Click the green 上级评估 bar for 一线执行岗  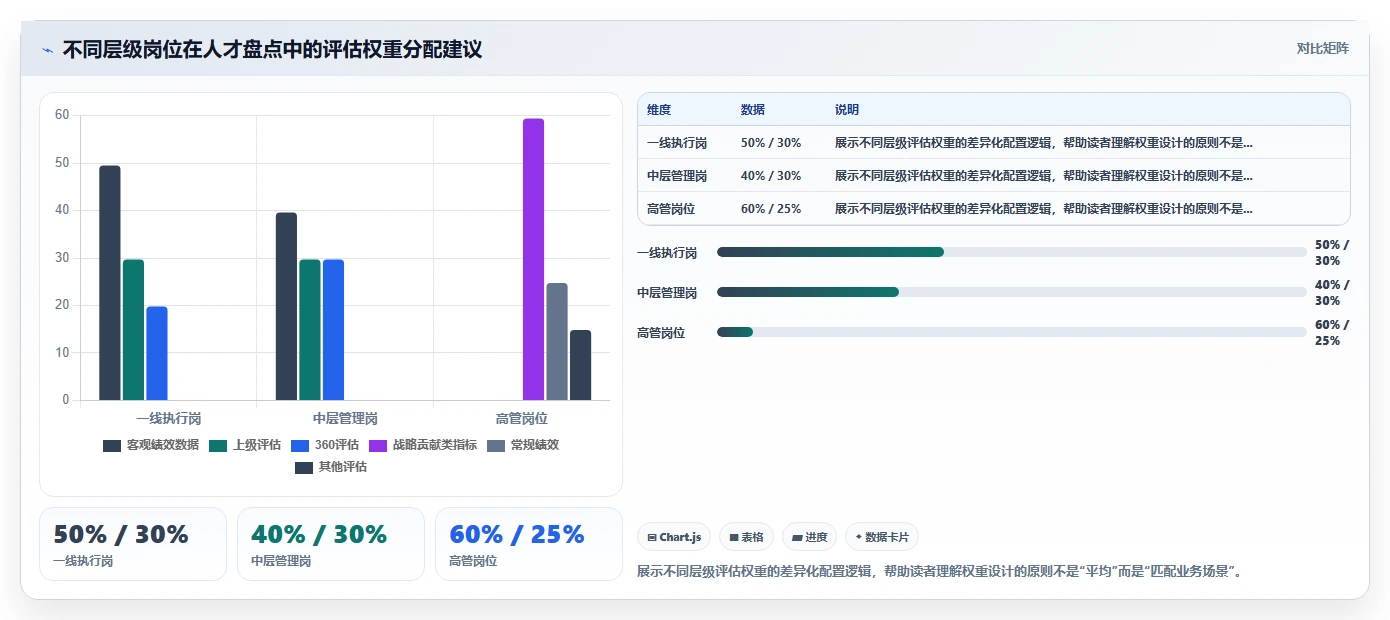pyautogui.click(x=133, y=330)
